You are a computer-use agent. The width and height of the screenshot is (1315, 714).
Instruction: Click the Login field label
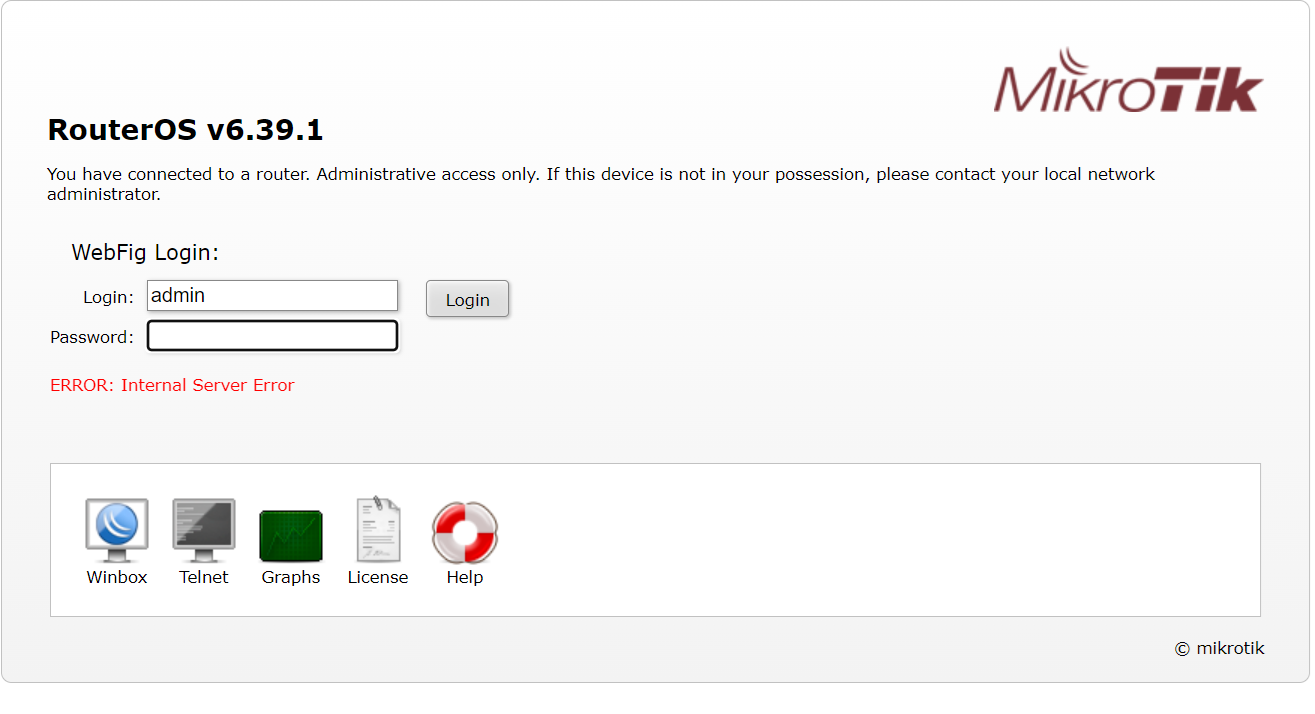pyautogui.click(x=108, y=297)
